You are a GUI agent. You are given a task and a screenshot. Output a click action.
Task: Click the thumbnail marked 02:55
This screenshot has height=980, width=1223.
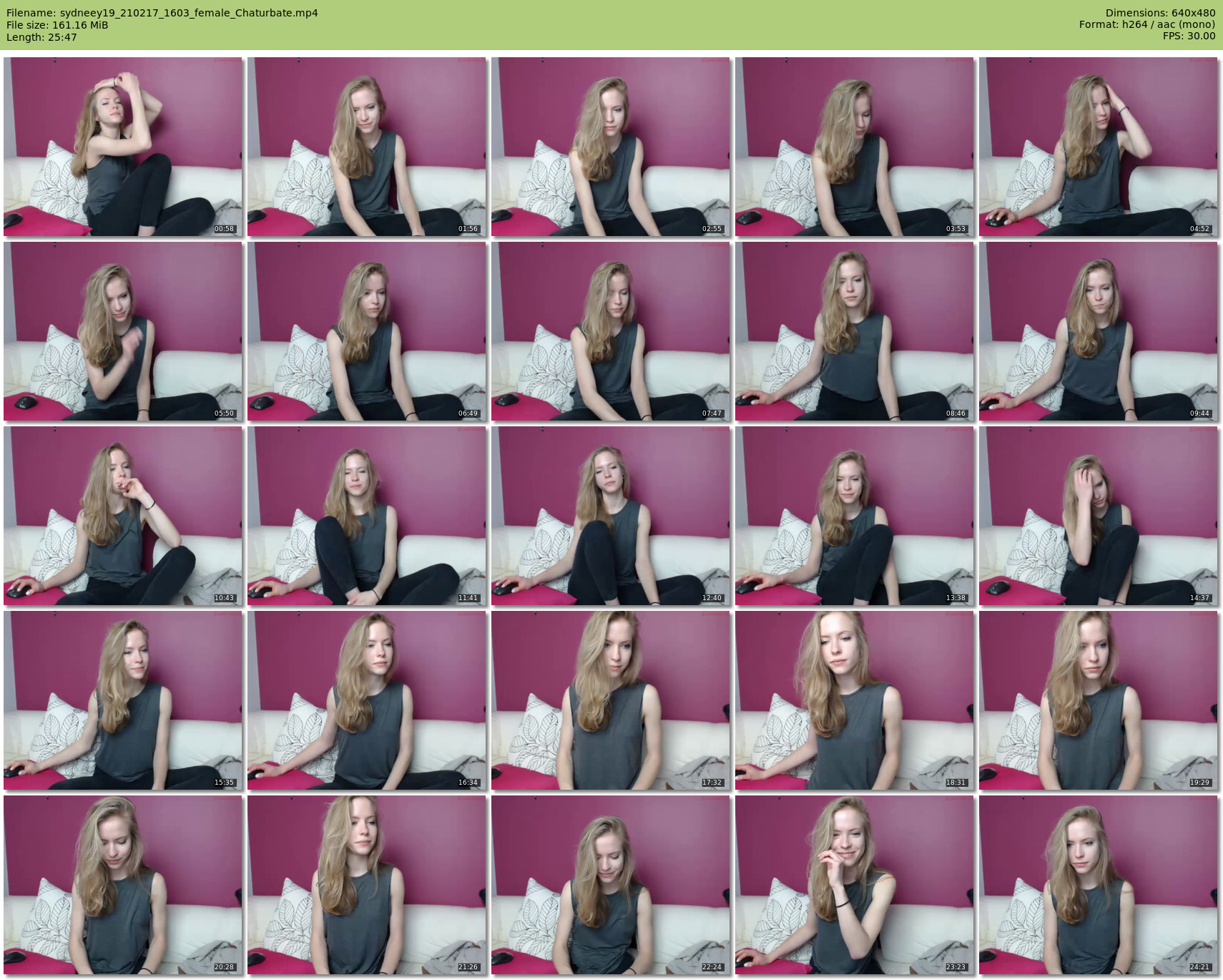point(611,147)
